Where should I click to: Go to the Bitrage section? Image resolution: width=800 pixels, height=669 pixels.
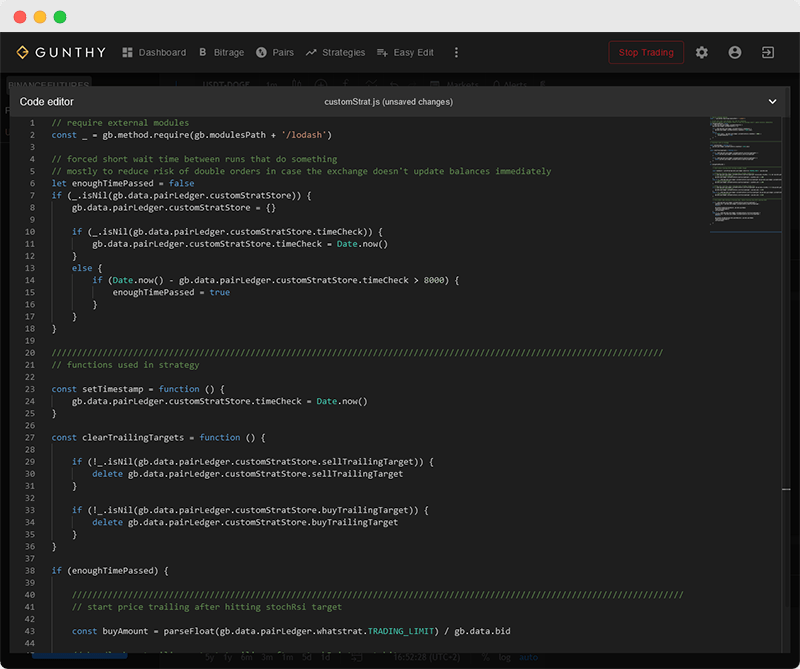[x=221, y=53]
